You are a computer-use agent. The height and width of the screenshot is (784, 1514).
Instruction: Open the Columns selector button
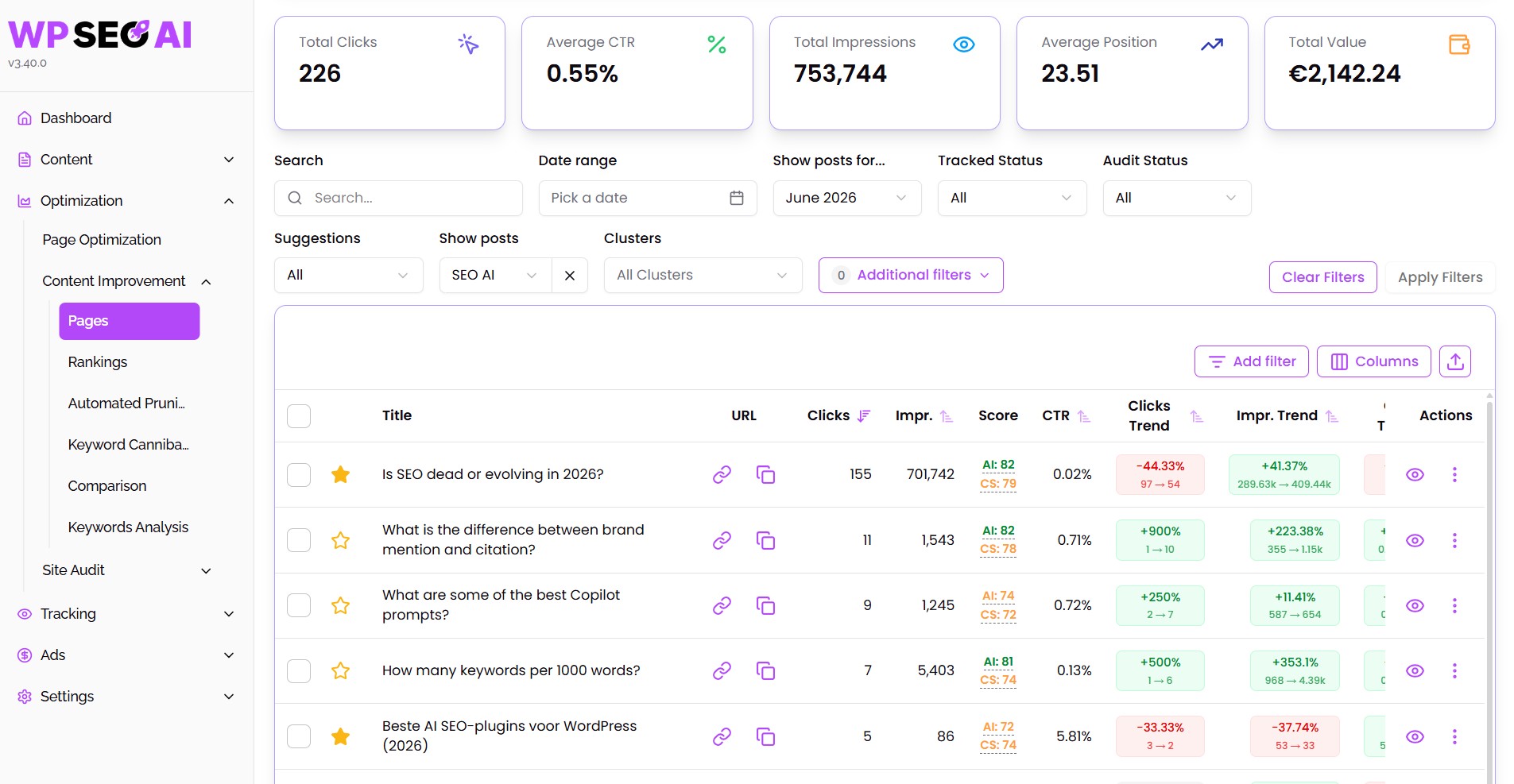[x=1374, y=361]
